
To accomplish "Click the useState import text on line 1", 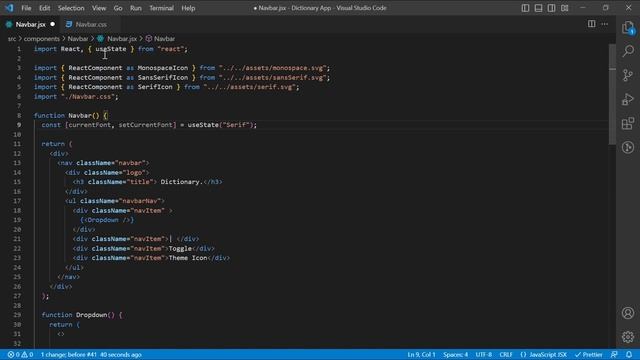I will pyautogui.click(x=111, y=49).
